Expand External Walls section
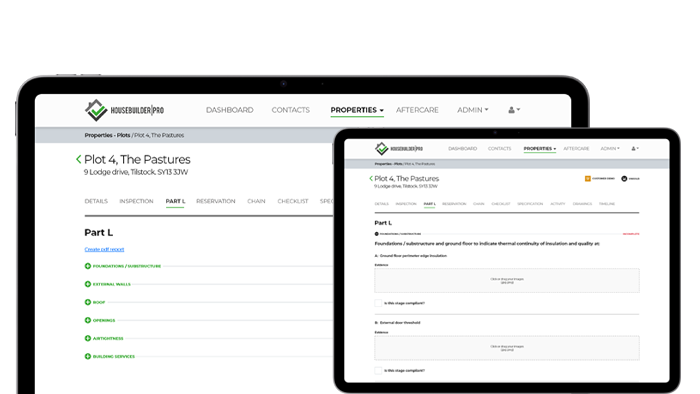 (x=108, y=284)
